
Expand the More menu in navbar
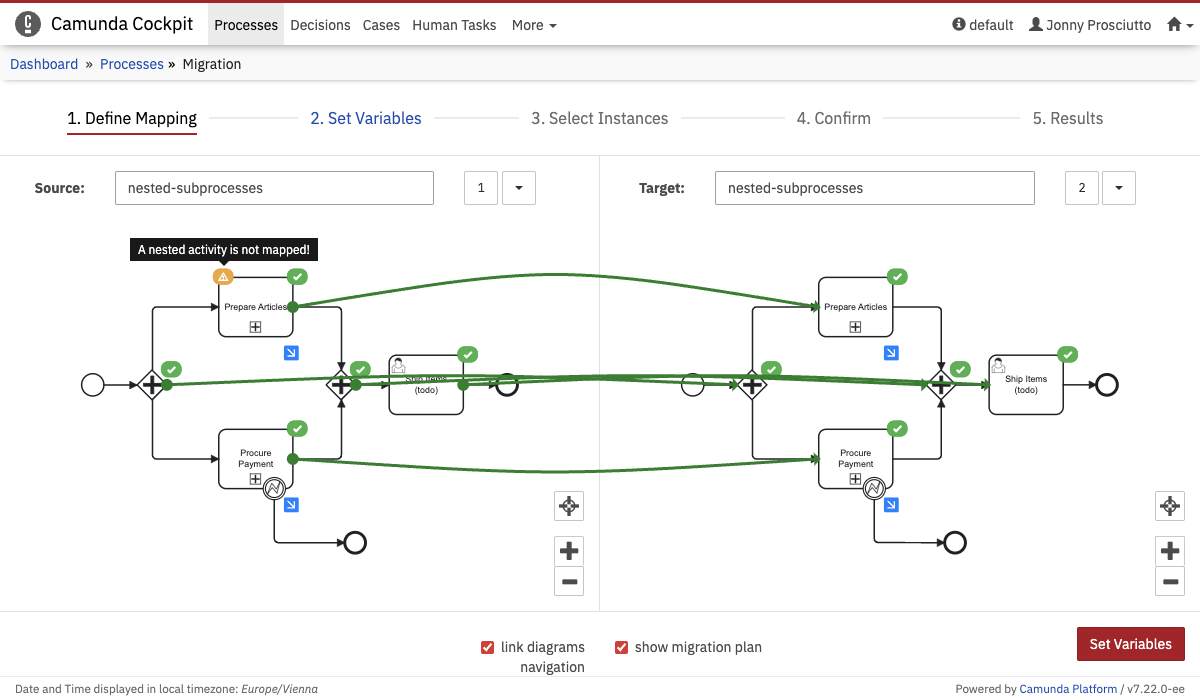534,25
